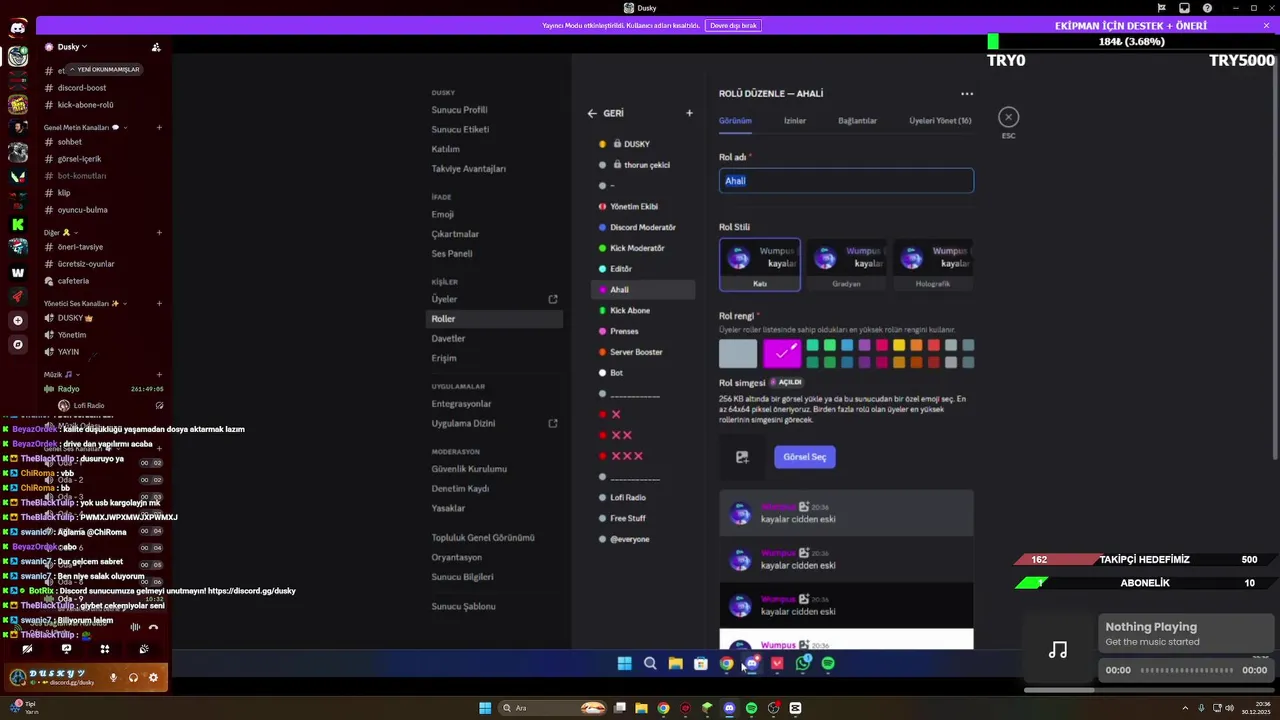Open the server with white W icon

coord(18,272)
